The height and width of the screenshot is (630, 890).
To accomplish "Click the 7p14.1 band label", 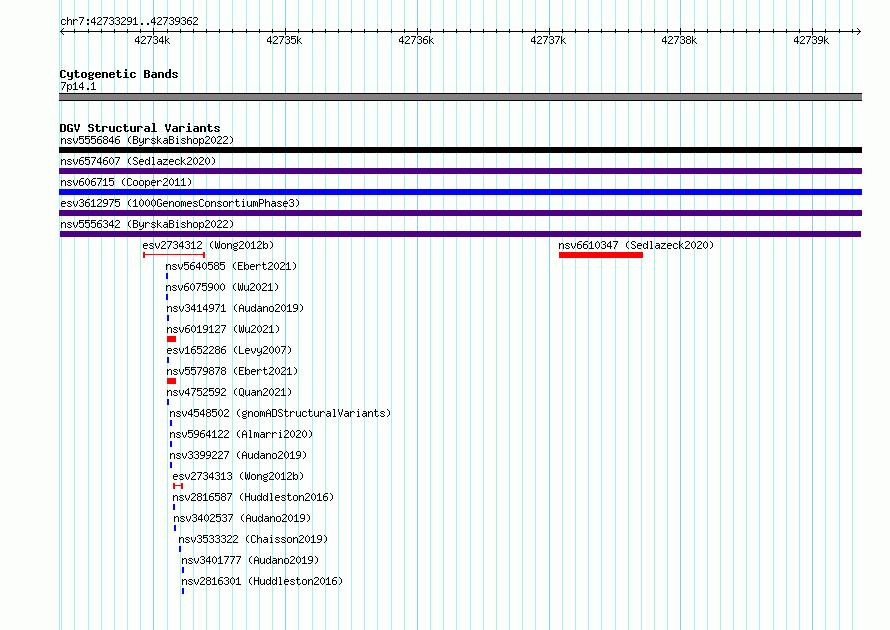I will coord(78,86).
